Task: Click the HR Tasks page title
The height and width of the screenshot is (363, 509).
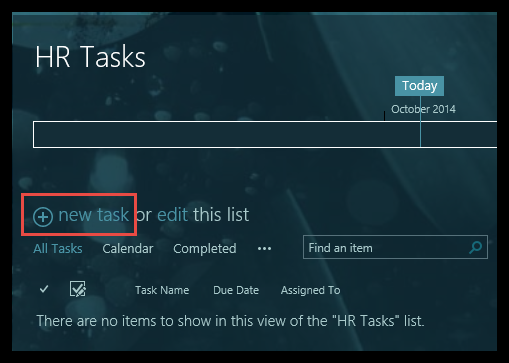Action: pyautogui.click(x=90, y=57)
